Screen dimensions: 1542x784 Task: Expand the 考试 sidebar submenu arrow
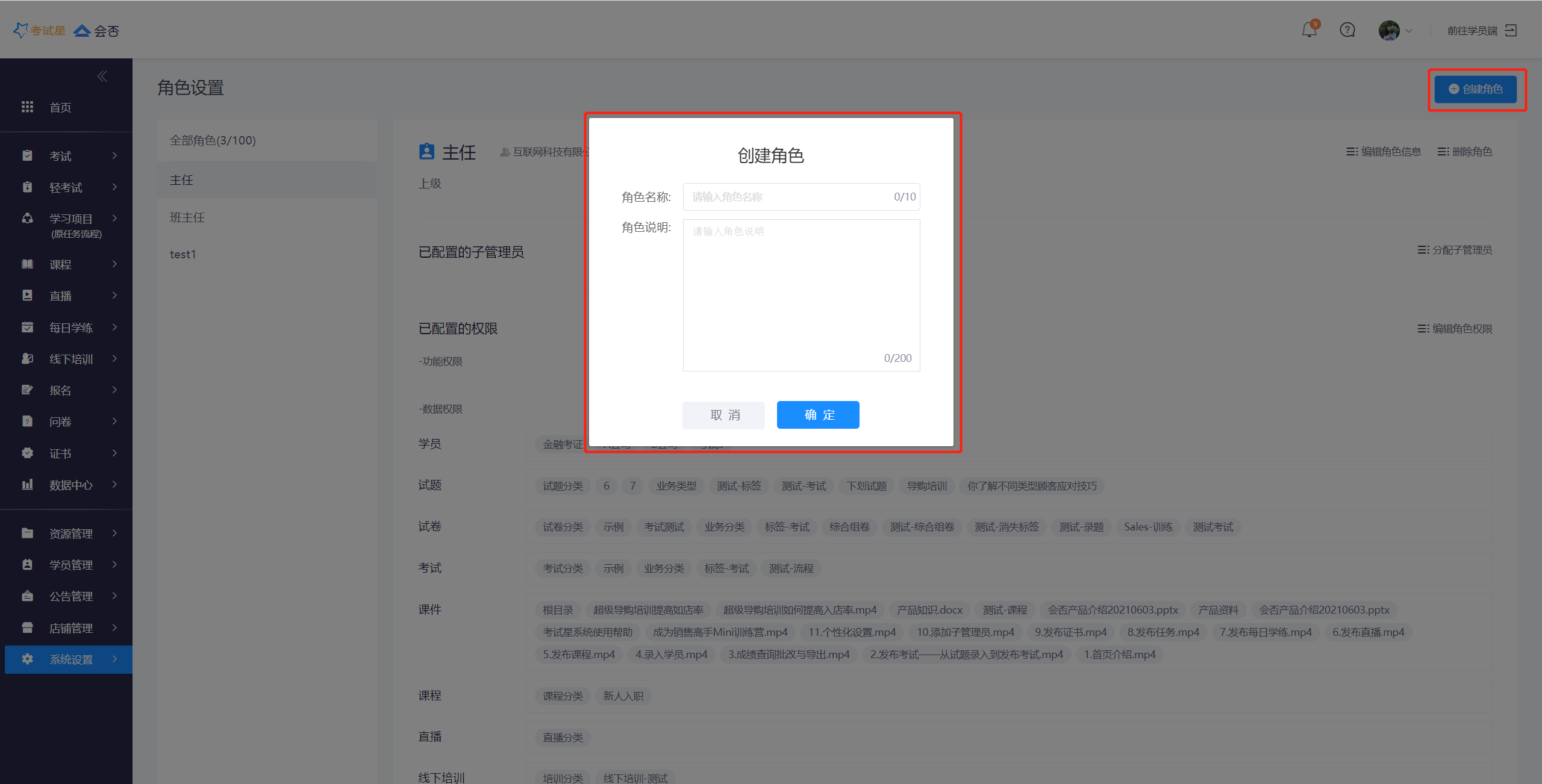coord(114,156)
